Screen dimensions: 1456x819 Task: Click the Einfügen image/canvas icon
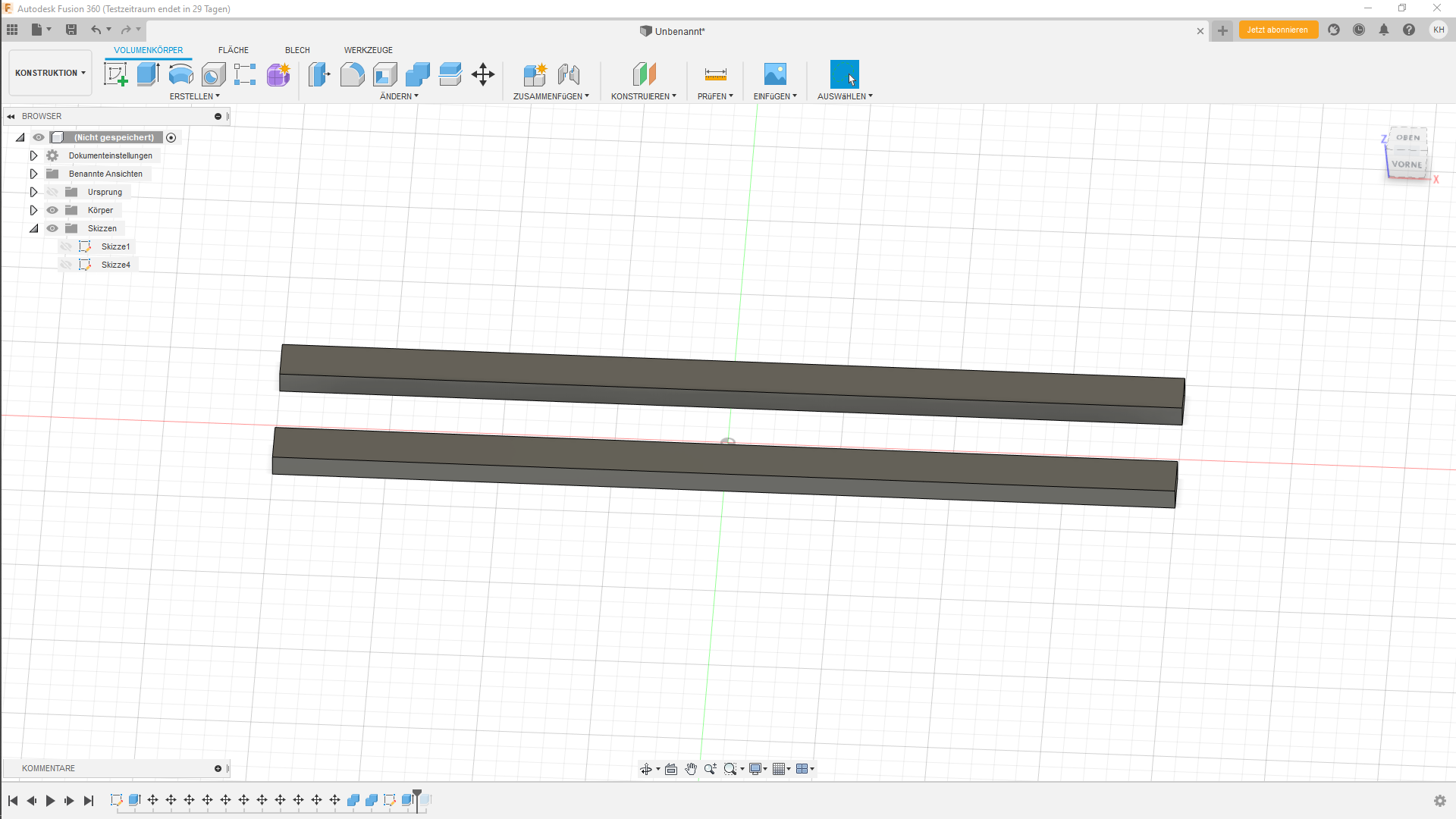[774, 74]
